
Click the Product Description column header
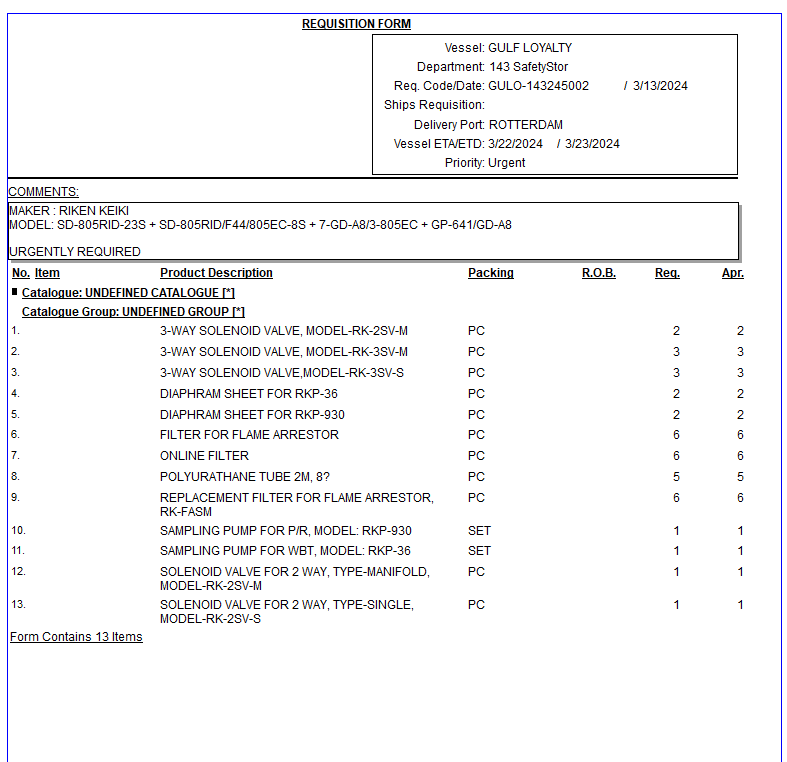click(216, 273)
